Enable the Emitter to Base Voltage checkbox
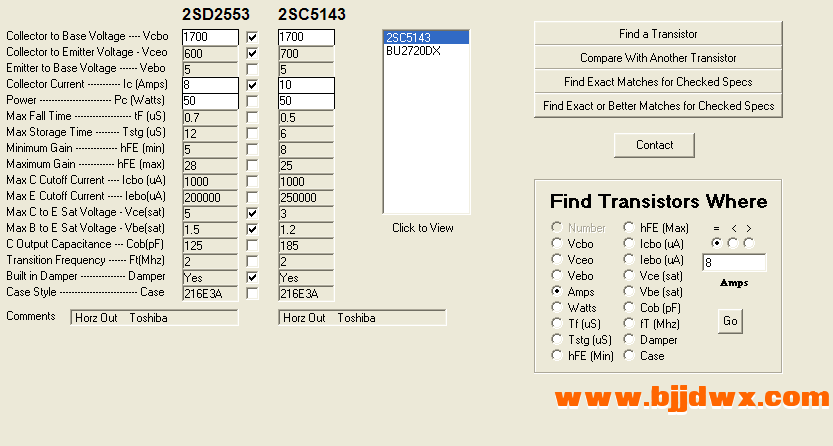 pos(252,69)
